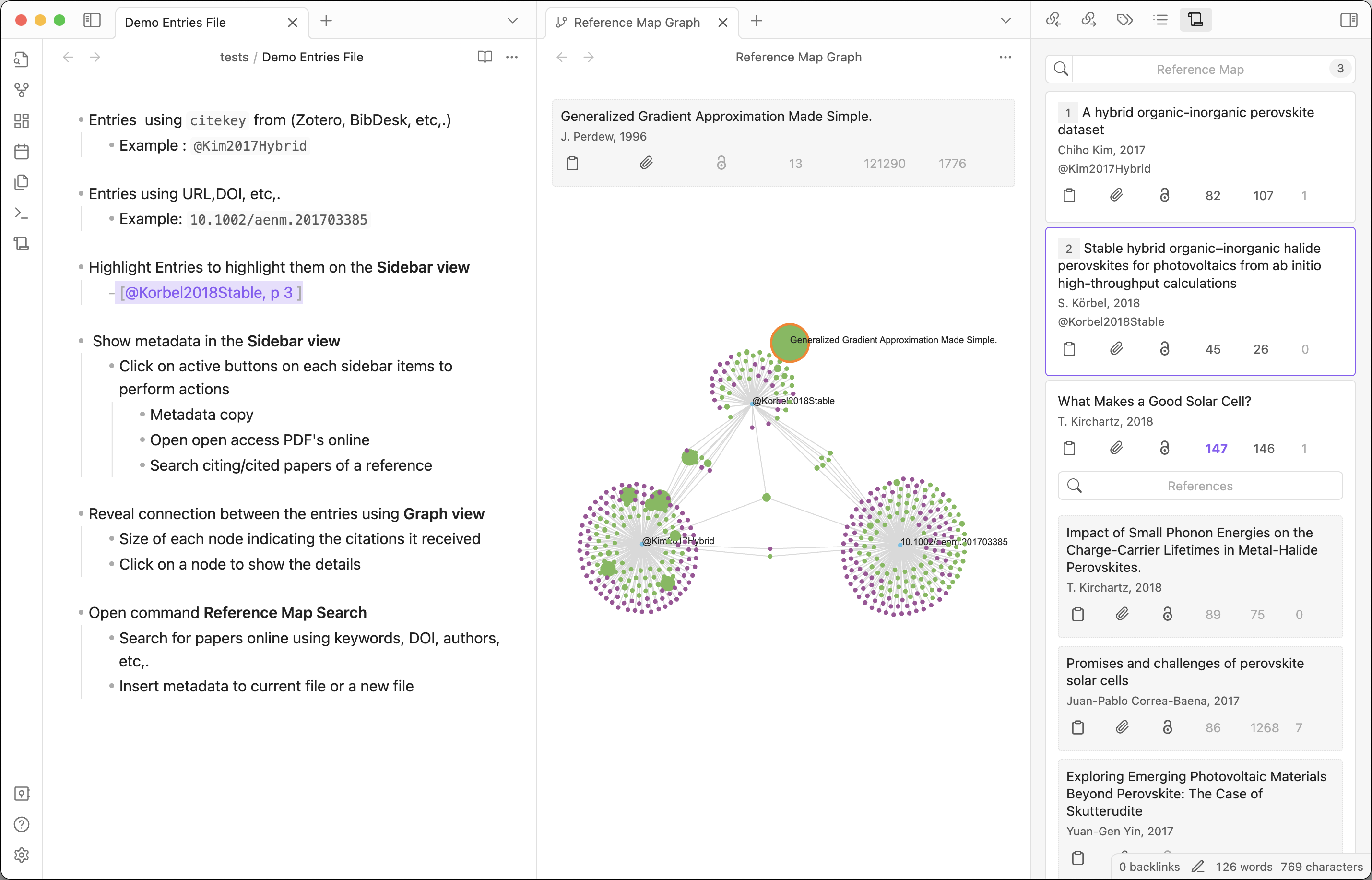Open daily note calendar icon
The height and width of the screenshot is (880, 1372).
click(22, 152)
